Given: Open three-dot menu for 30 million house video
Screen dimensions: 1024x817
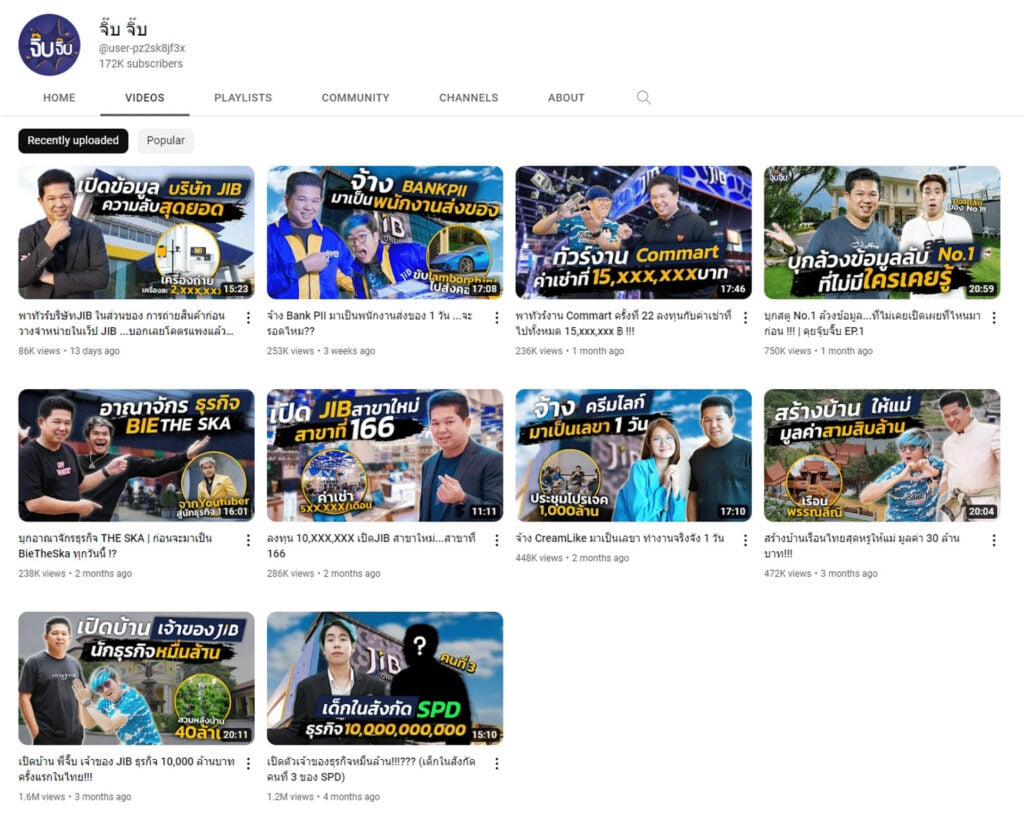Looking at the screenshot, I should point(994,541).
